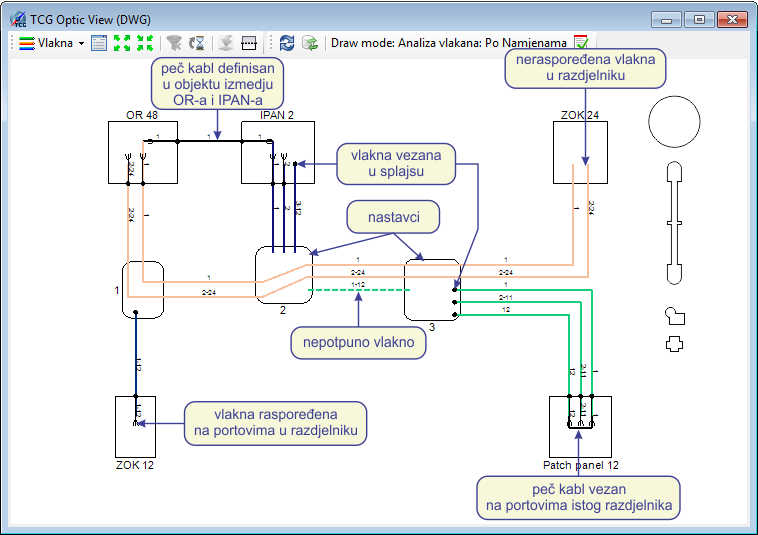Open the list view icon in toolbar

pyautogui.click(x=99, y=43)
